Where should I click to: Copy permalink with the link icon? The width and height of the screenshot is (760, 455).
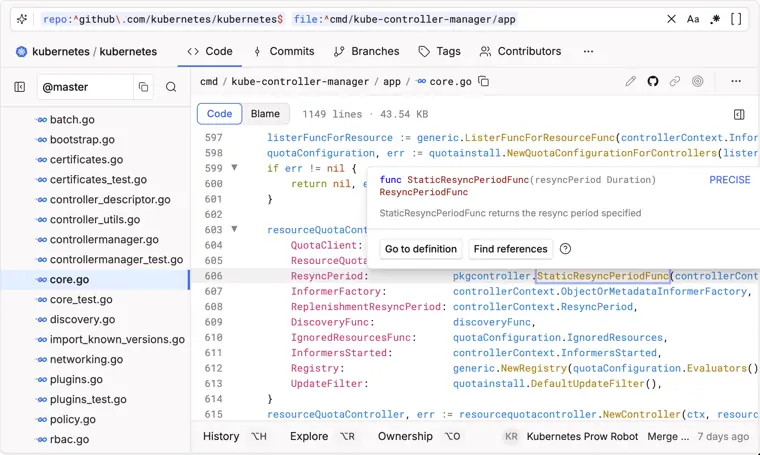tap(675, 81)
